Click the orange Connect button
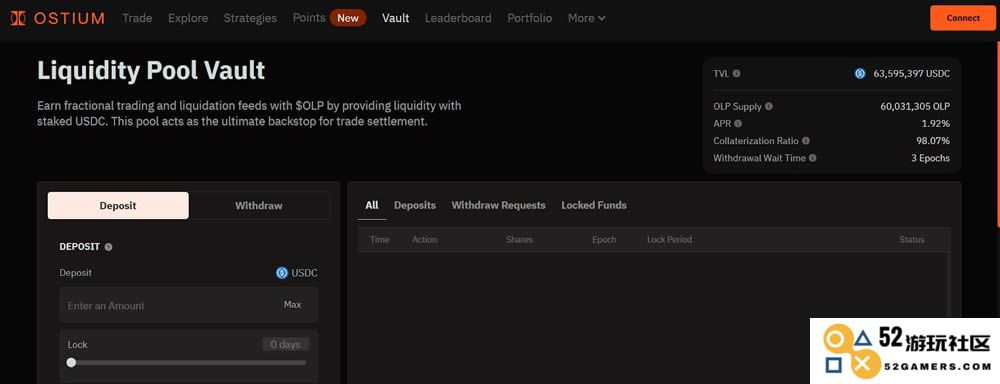Screen dimensions: 1000x384 click(963, 18)
